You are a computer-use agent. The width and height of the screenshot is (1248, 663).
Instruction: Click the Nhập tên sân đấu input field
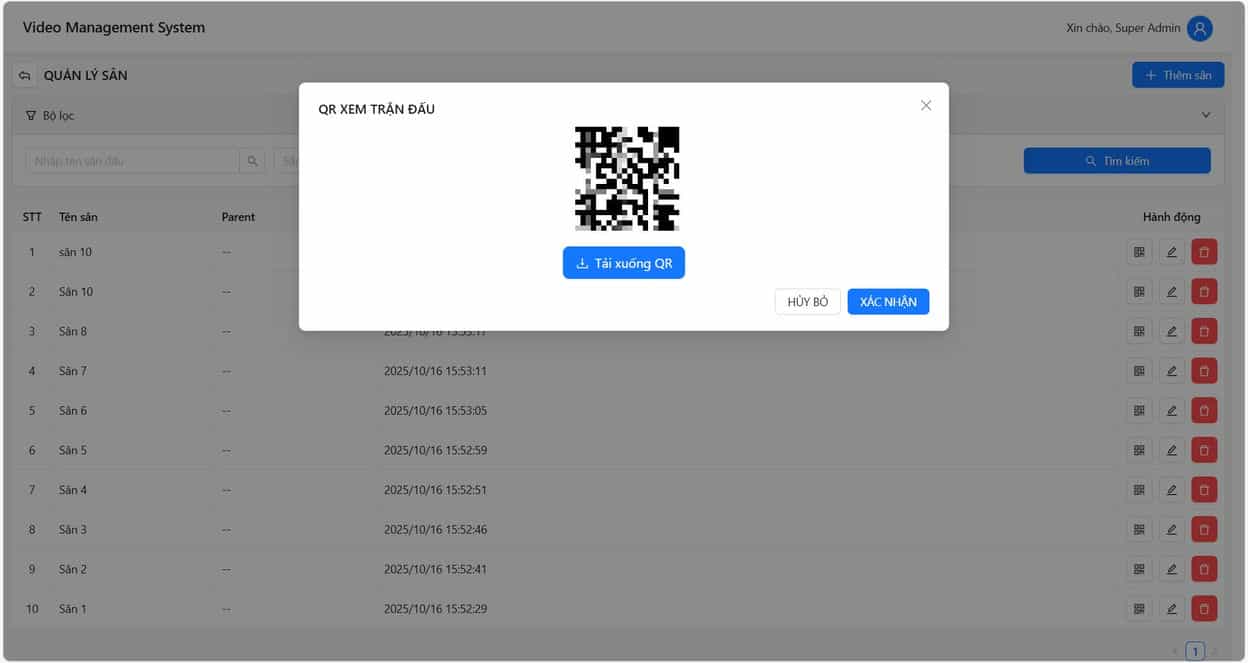[x=131, y=161]
